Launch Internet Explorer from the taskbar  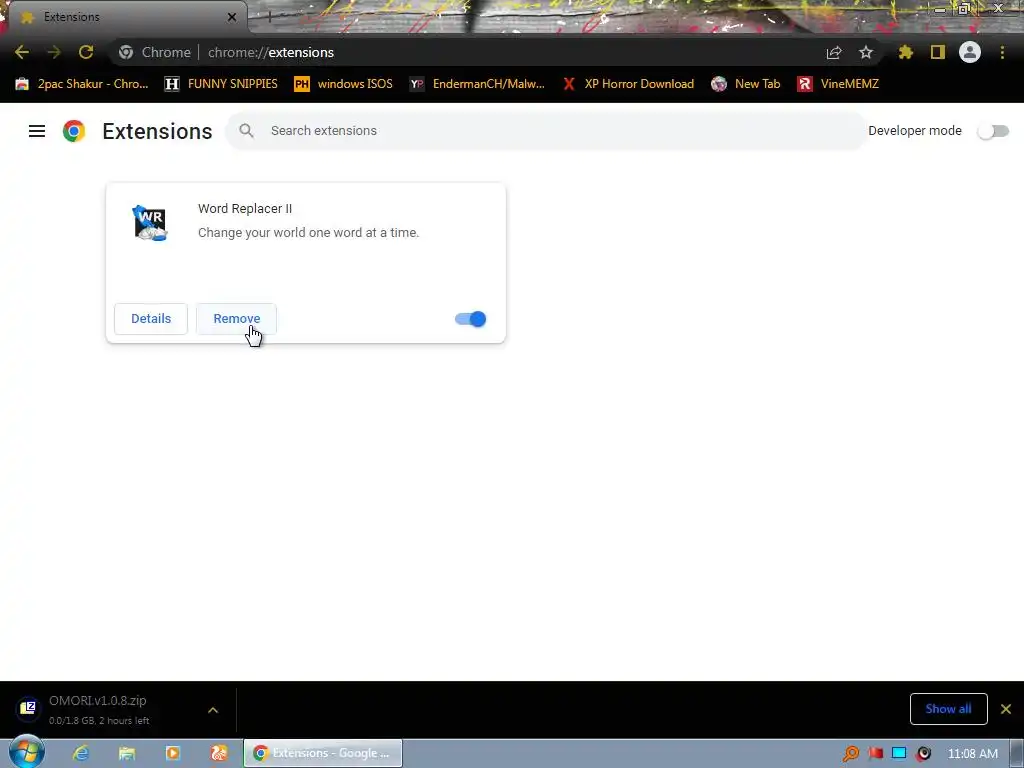tap(80, 753)
